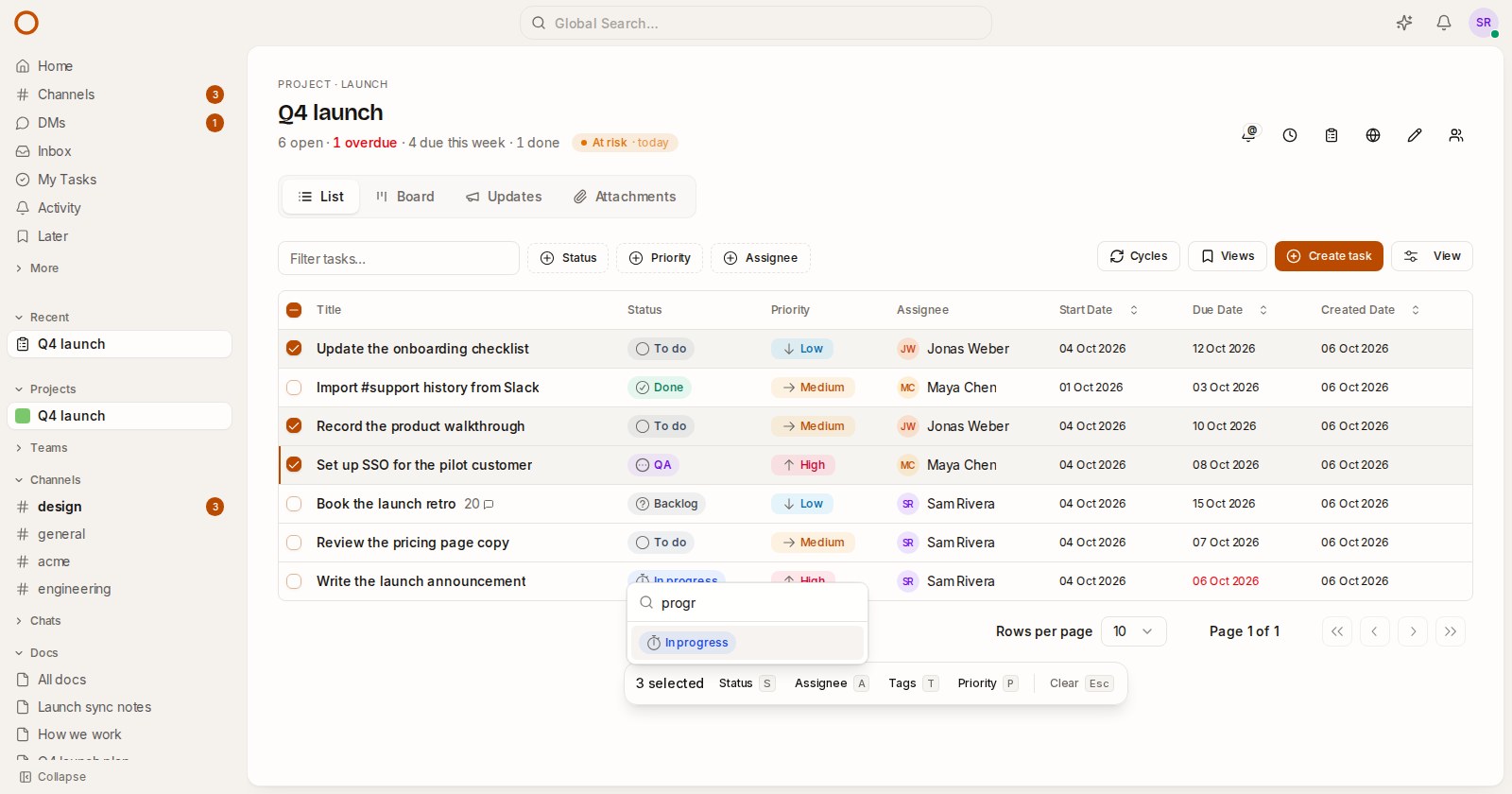Switch to the Board tab
Viewport: 1512px width, 794px height.
coord(404,197)
